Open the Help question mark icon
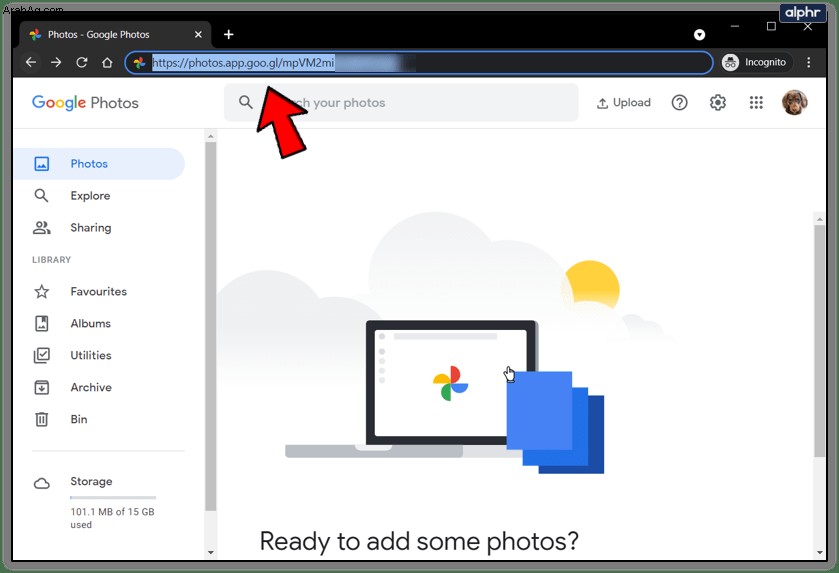The width and height of the screenshot is (839, 573). 679,102
